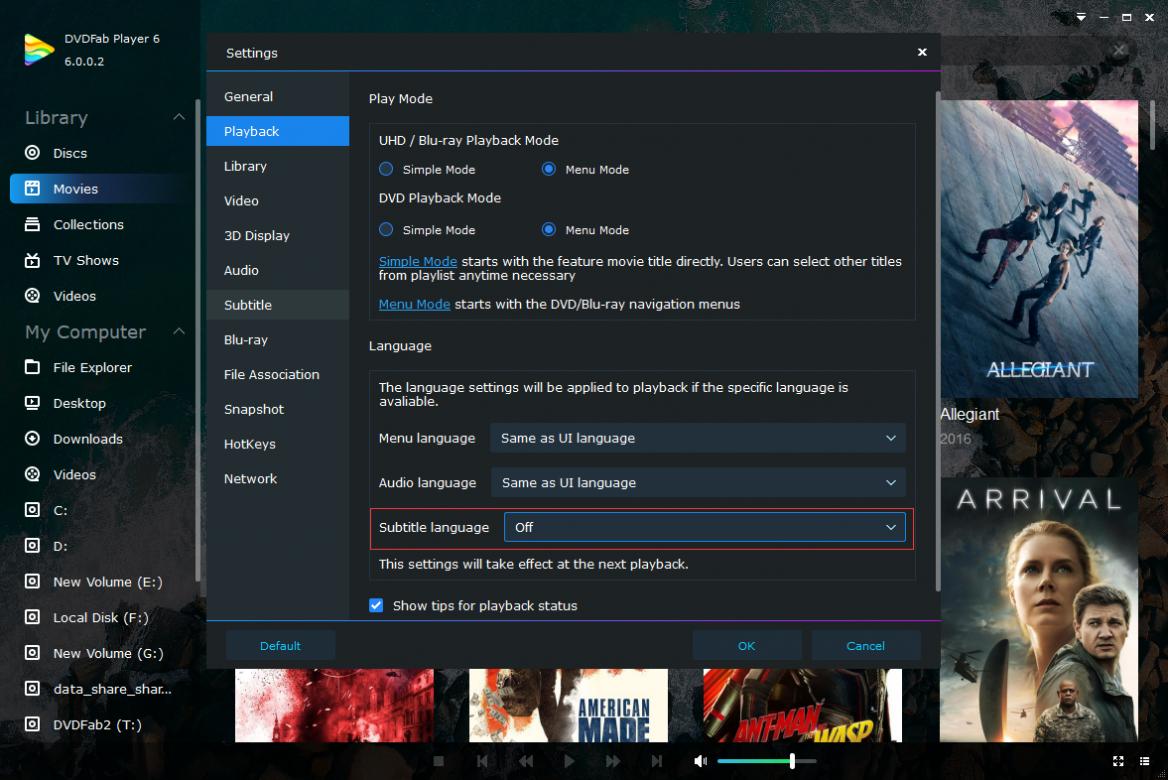Click the stop playback button

[439, 761]
